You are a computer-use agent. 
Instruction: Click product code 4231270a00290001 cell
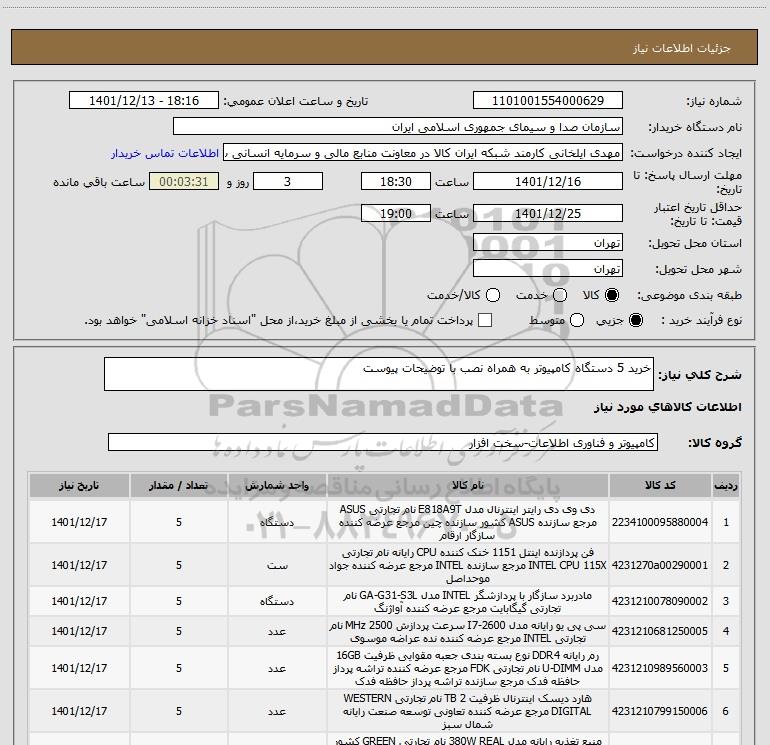660,565
